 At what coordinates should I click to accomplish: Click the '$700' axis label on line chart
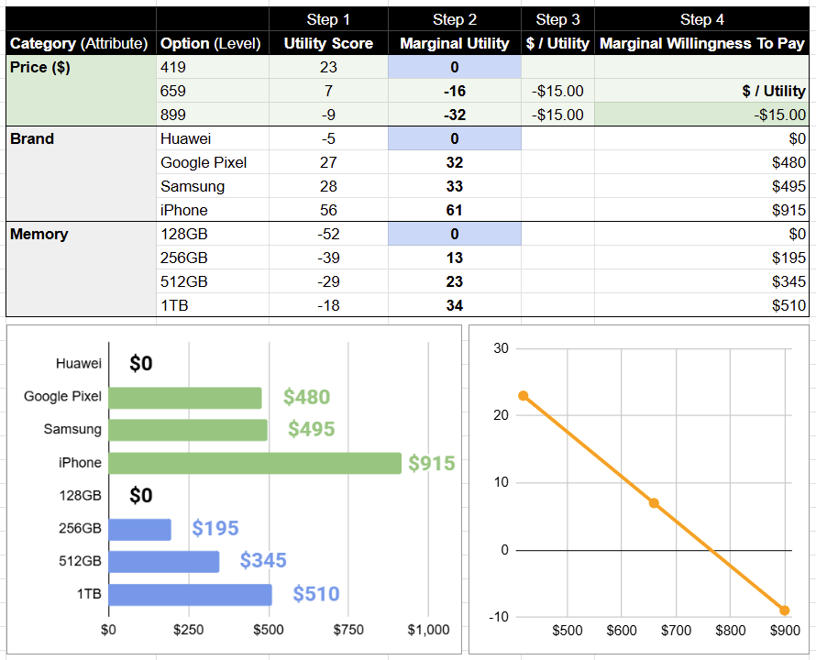[x=676, y=631]
